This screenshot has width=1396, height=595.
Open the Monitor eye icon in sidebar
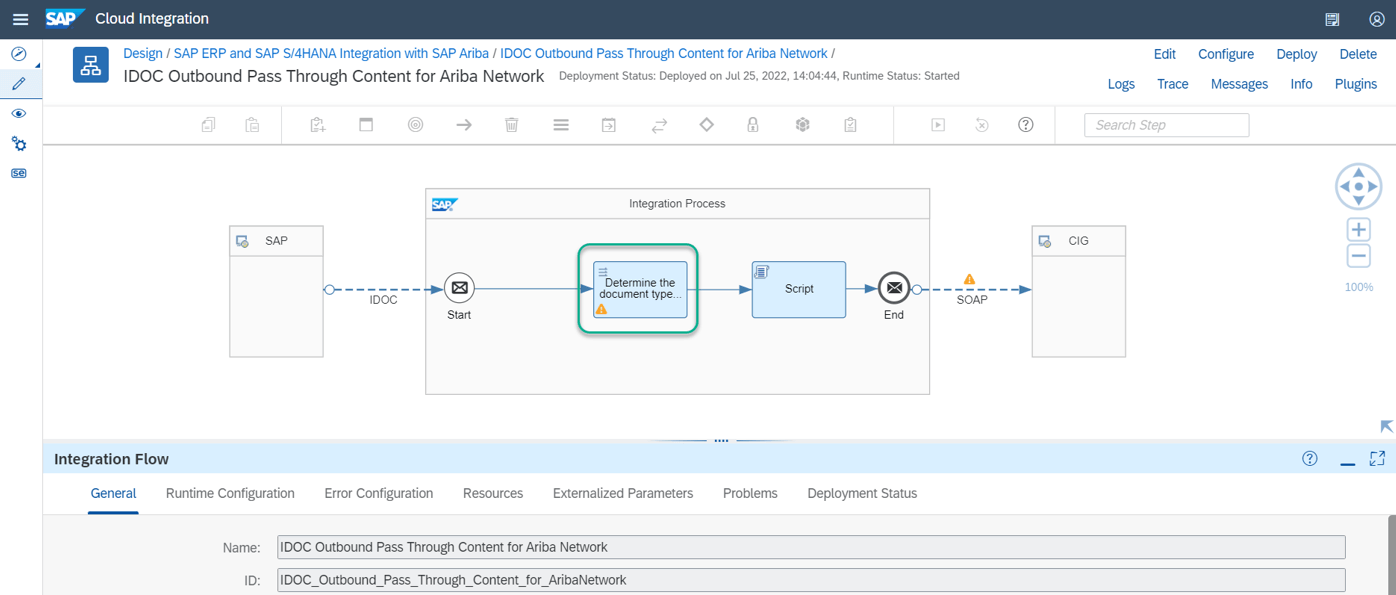pyautogui.click(x=18, y=114)
